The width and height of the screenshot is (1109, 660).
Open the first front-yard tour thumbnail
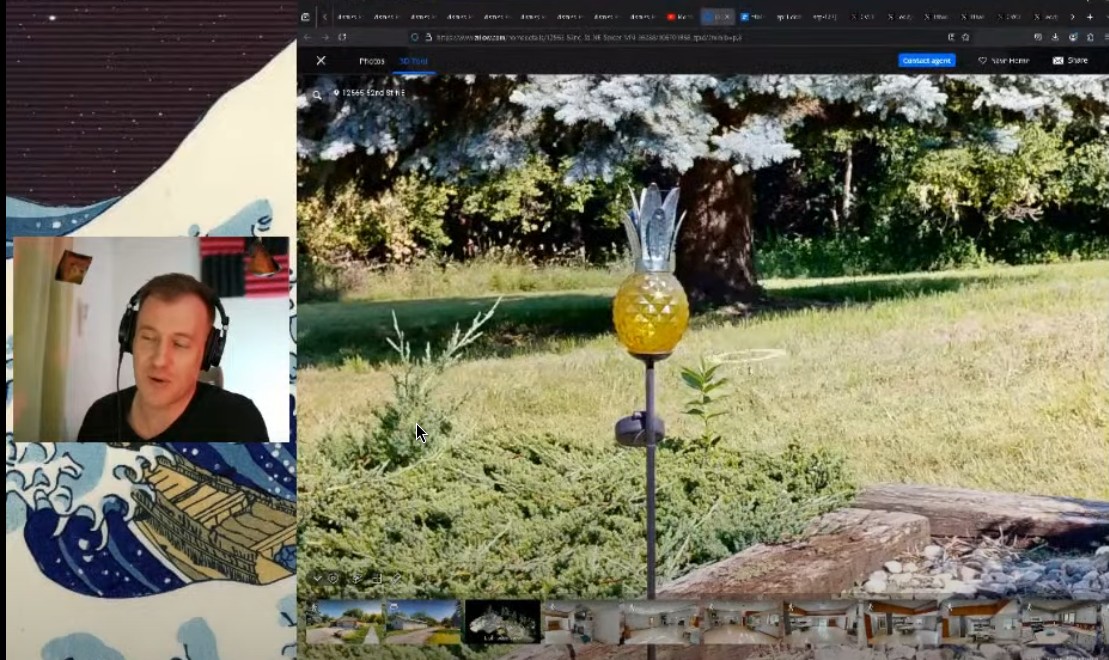344,623
